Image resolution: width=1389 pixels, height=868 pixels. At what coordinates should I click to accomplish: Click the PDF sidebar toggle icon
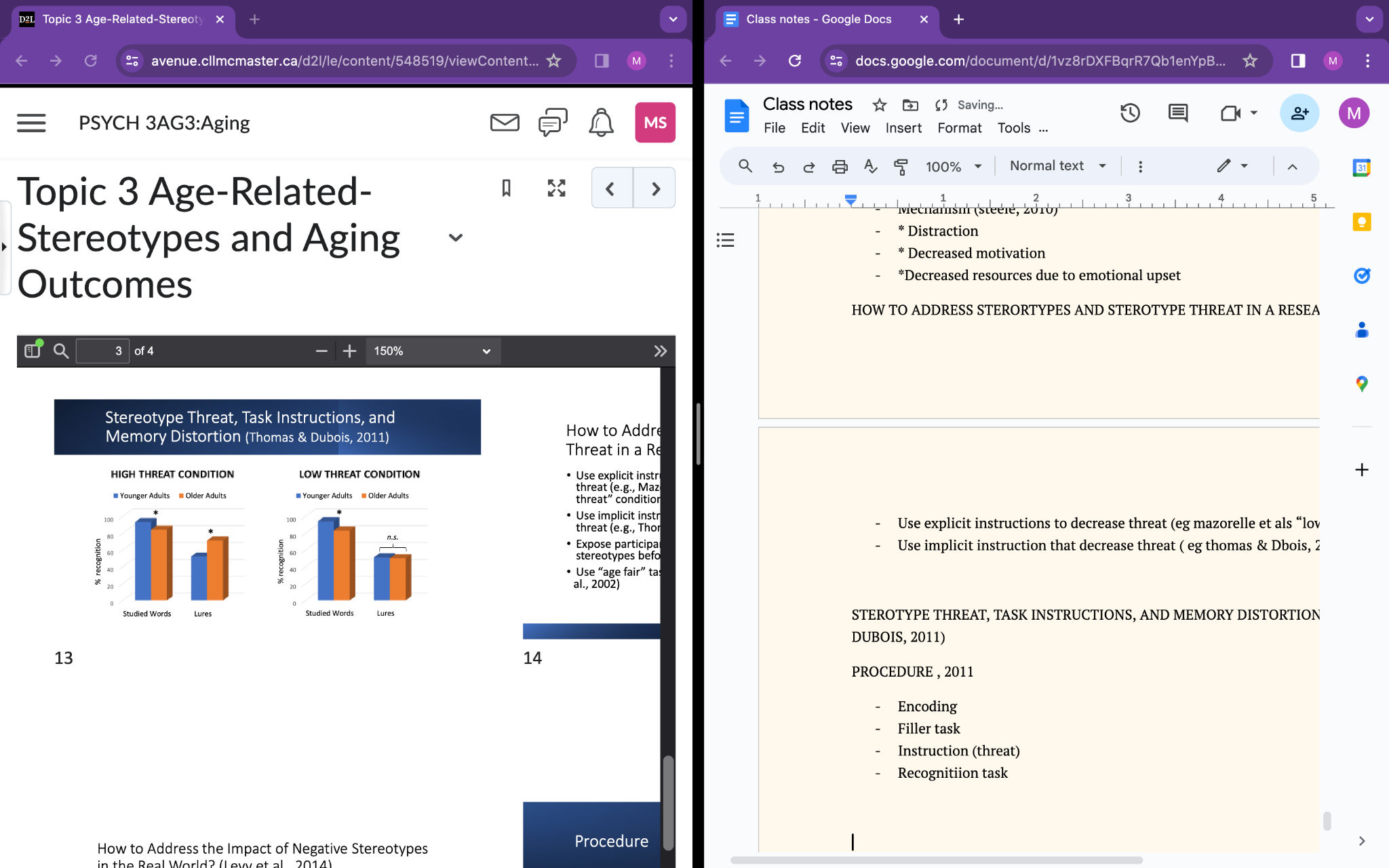coord(32,351)
